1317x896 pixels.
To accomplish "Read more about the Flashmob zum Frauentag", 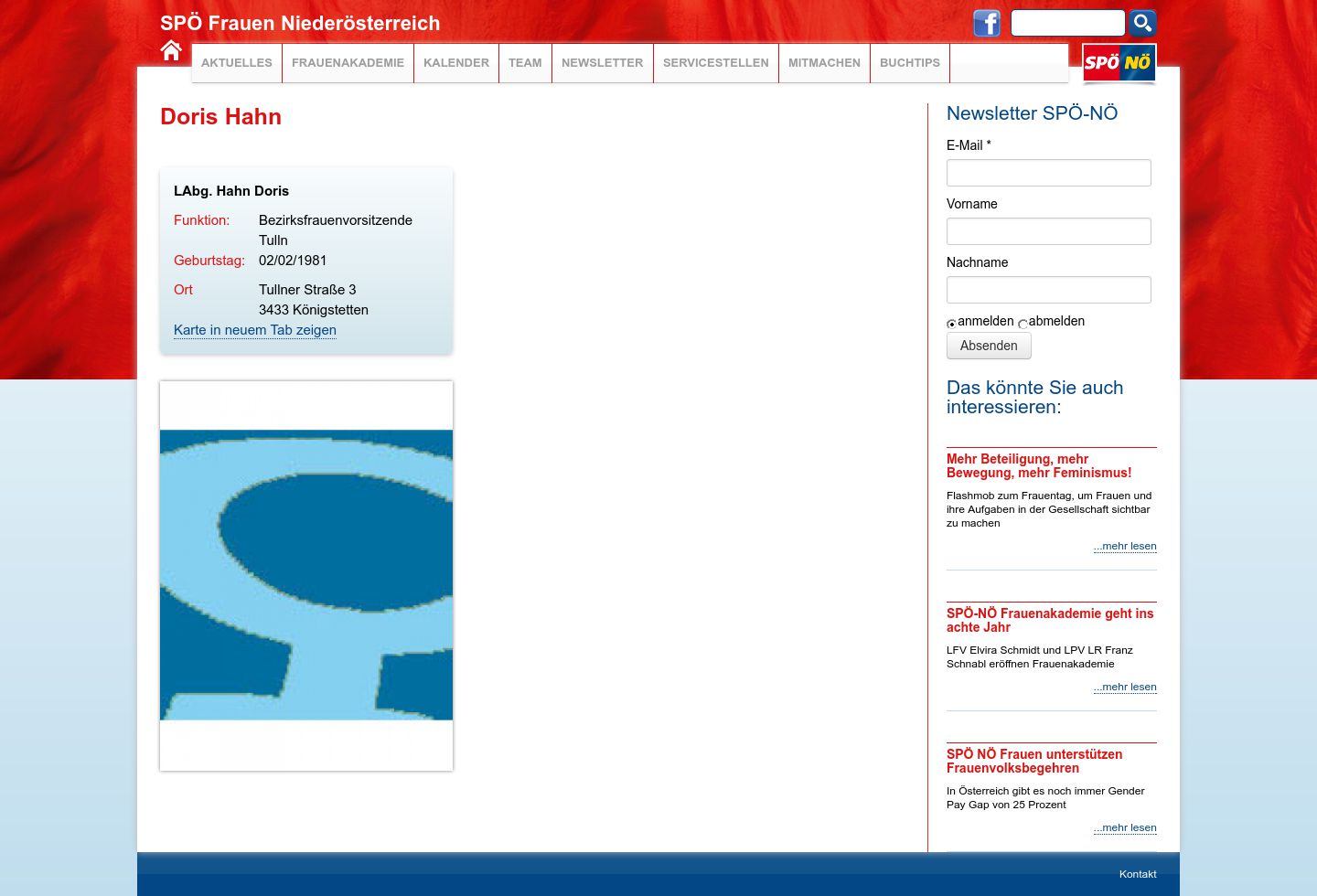I will [1125, 546].
